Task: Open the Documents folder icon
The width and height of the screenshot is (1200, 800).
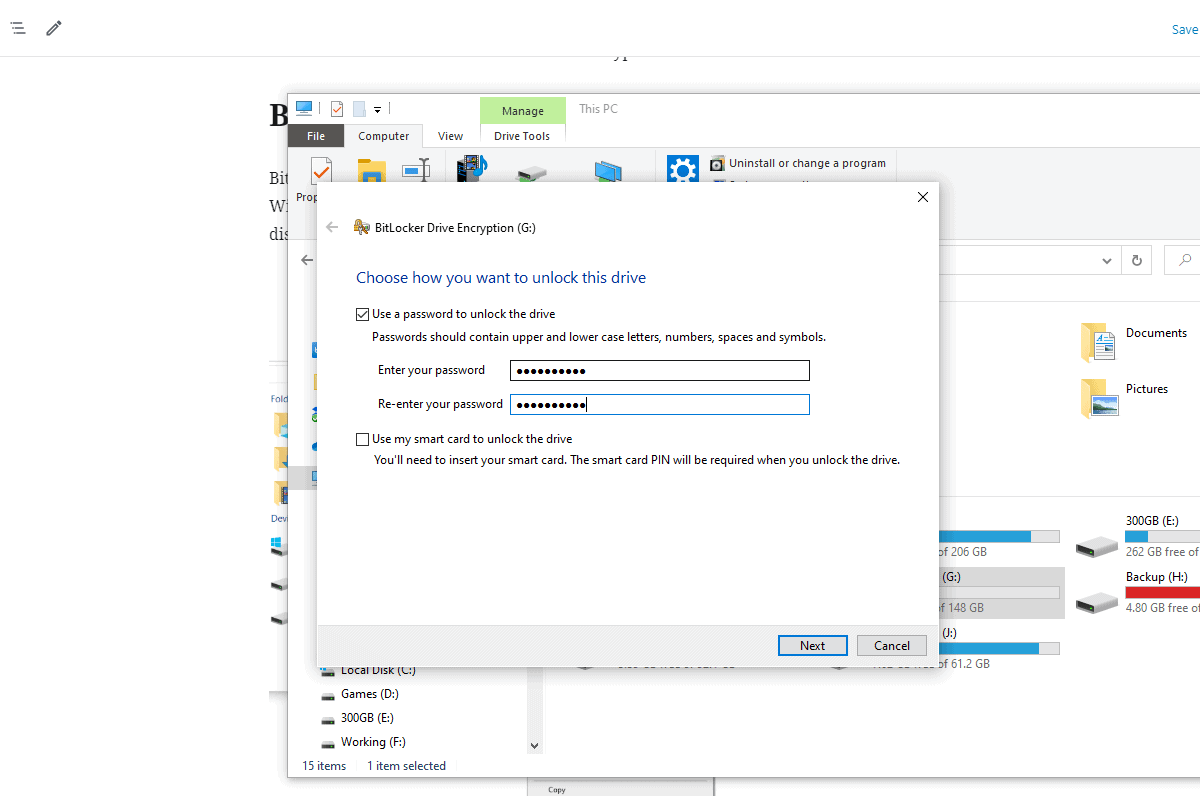Action: (1100, 342)
